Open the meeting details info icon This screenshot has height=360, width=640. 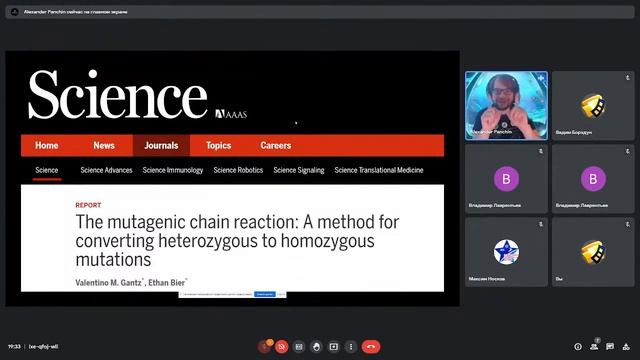[578, 347]
